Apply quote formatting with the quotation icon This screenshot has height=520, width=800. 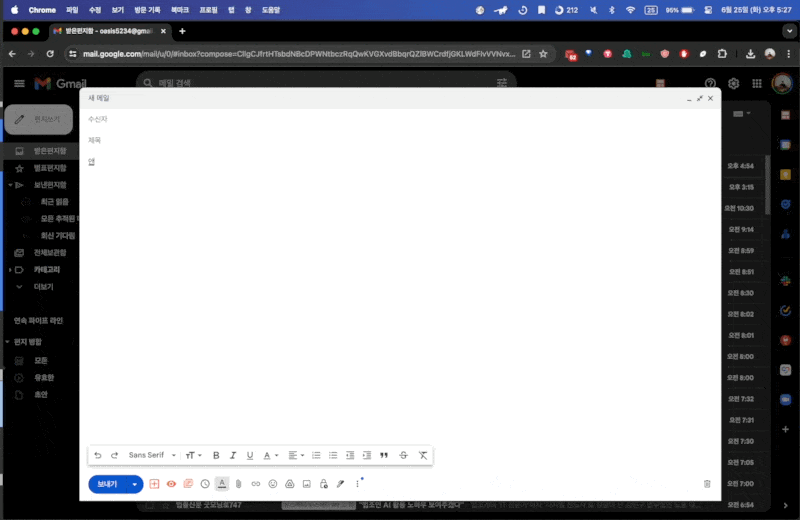point(384,455)
